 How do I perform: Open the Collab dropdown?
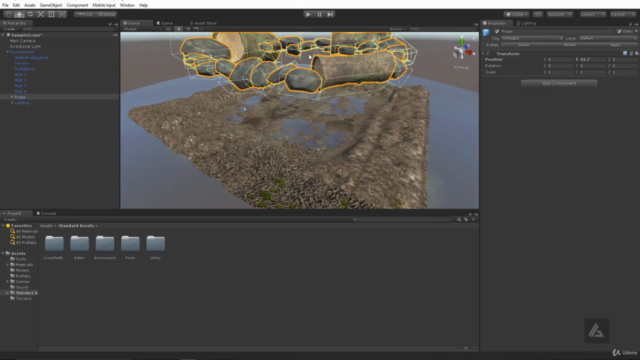coord(516,14)
